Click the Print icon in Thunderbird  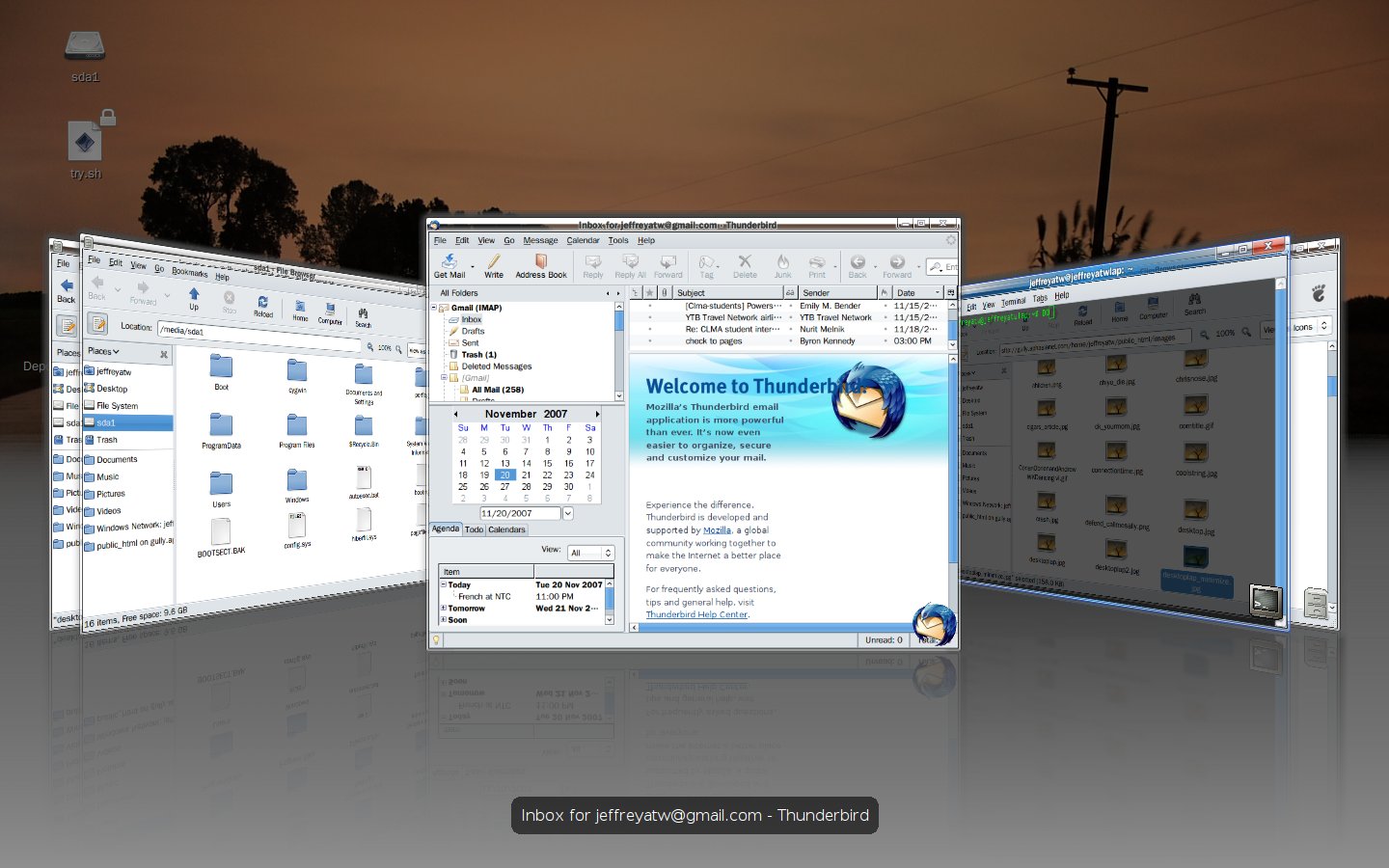(x=817, y=261)
